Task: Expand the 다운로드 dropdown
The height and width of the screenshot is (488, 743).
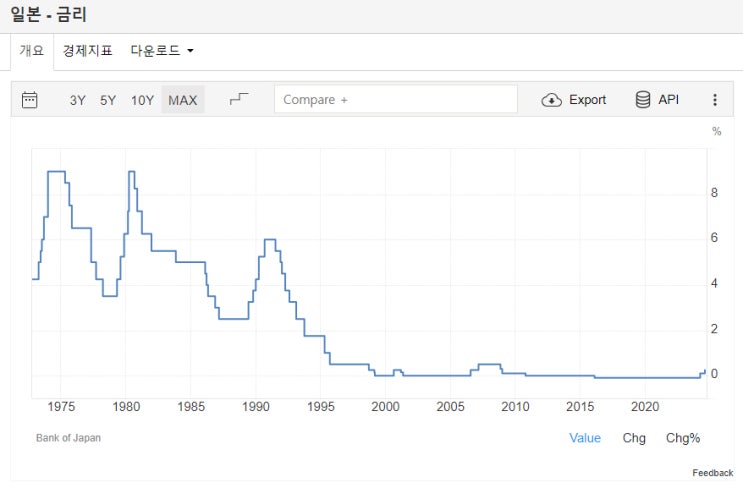Action: coord(162,50)
